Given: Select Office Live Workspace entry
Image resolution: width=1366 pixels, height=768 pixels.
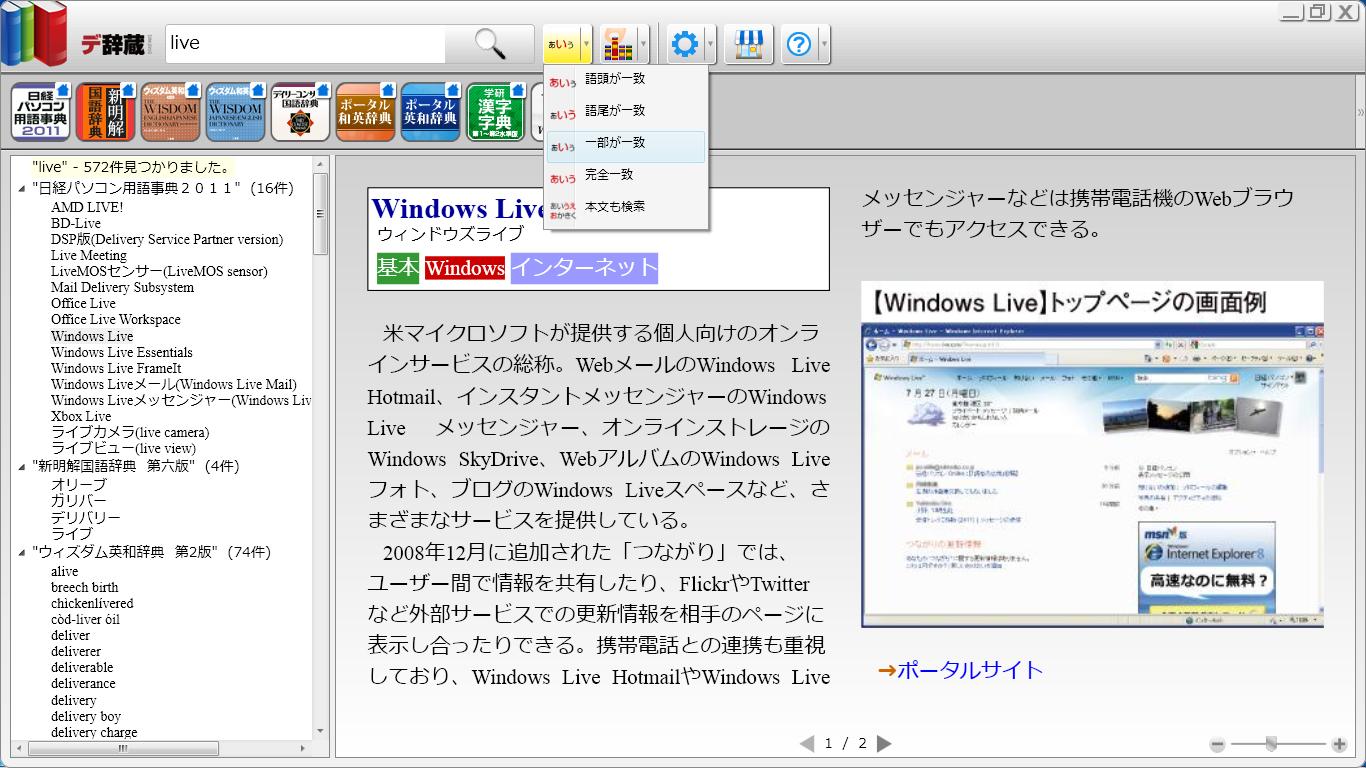Looking at the screenshot, I should coord(116,319).
